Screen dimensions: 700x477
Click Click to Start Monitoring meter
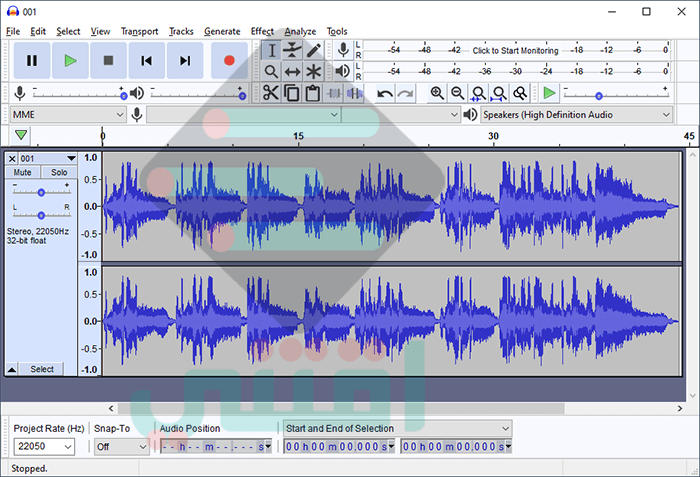515,50
